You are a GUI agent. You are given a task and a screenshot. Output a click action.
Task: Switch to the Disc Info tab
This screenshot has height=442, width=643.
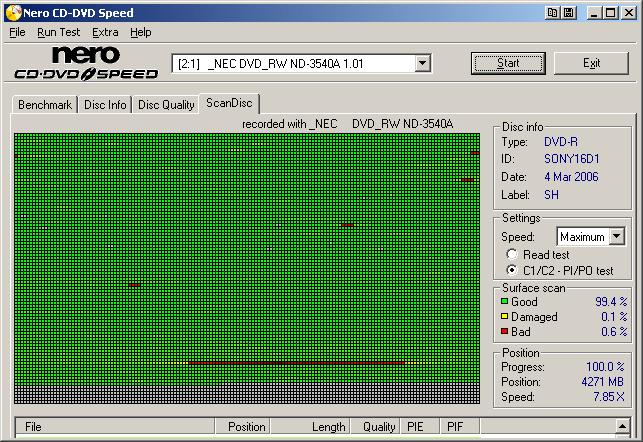click(105, 105)
